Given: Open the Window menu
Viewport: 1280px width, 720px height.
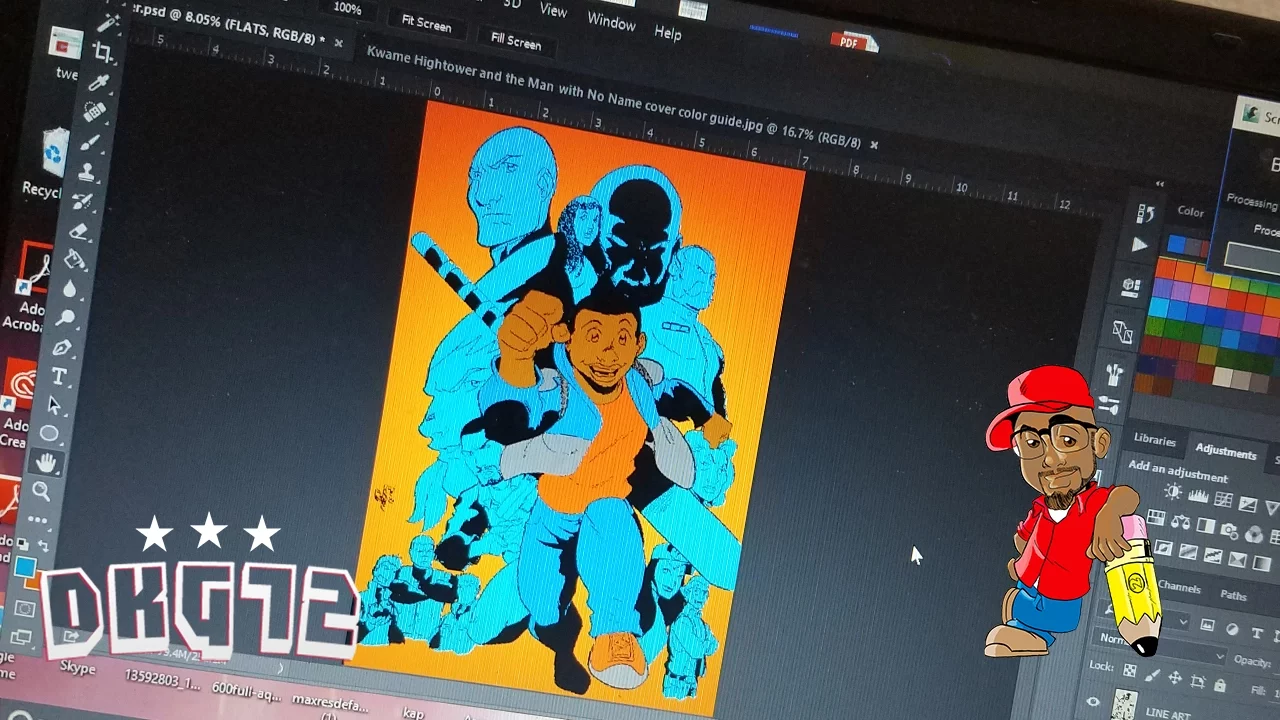Looking at the screenshot, I should [611, 21].
